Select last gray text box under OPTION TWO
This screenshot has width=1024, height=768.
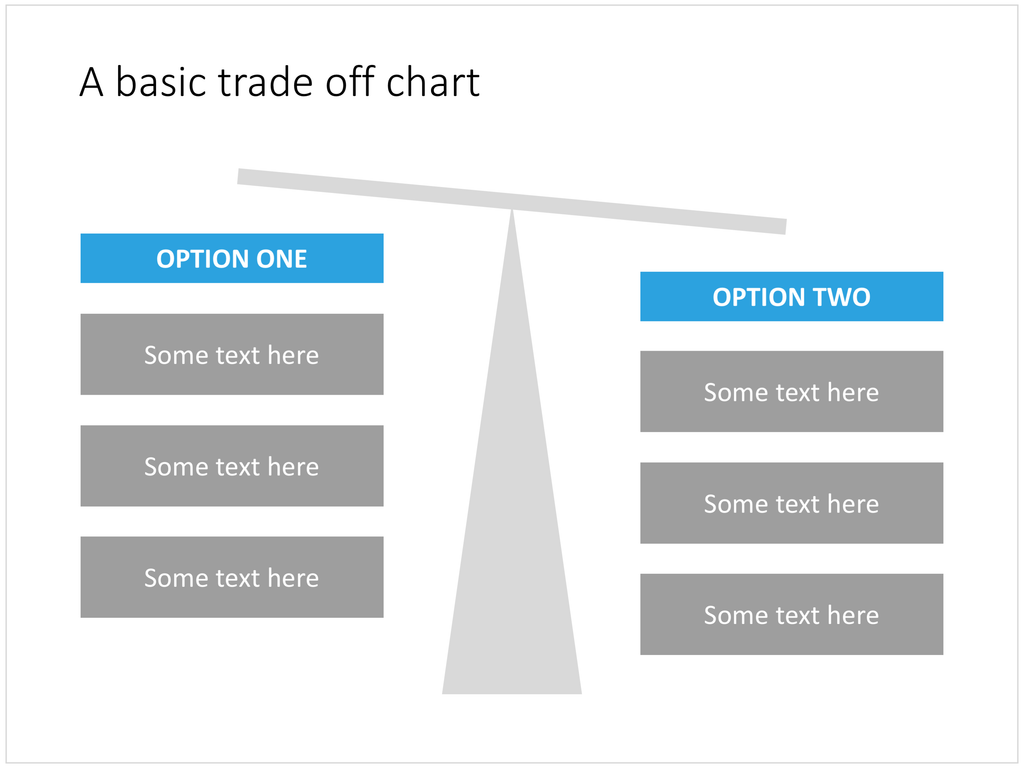point(792,615)
